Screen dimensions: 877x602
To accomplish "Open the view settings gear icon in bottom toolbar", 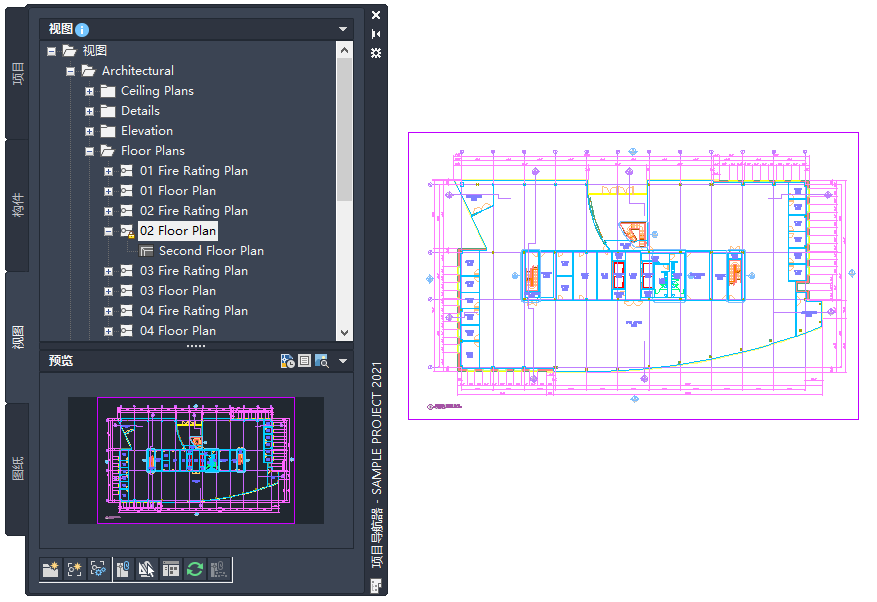I will click(98, 570).
